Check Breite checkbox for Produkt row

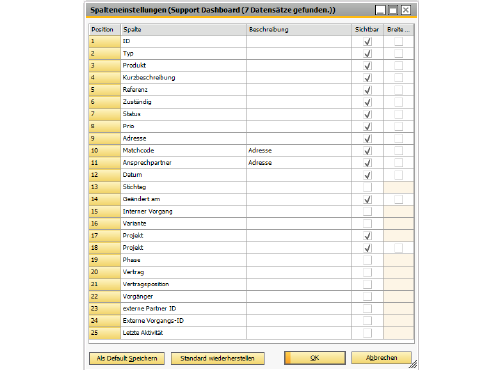[x=398, y=66]
